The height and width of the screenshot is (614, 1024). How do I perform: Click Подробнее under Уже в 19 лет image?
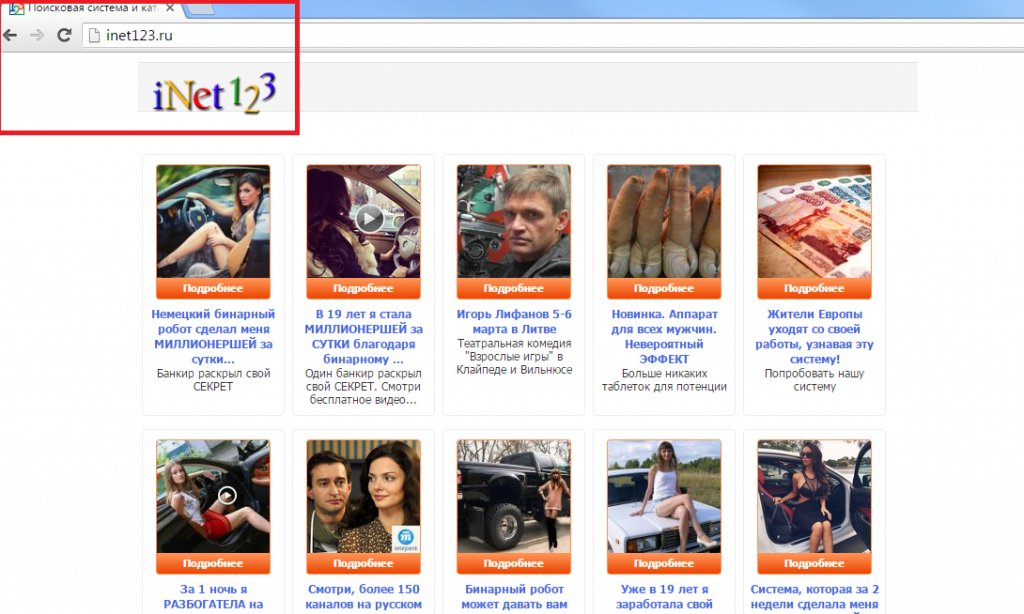pos(664,563)
